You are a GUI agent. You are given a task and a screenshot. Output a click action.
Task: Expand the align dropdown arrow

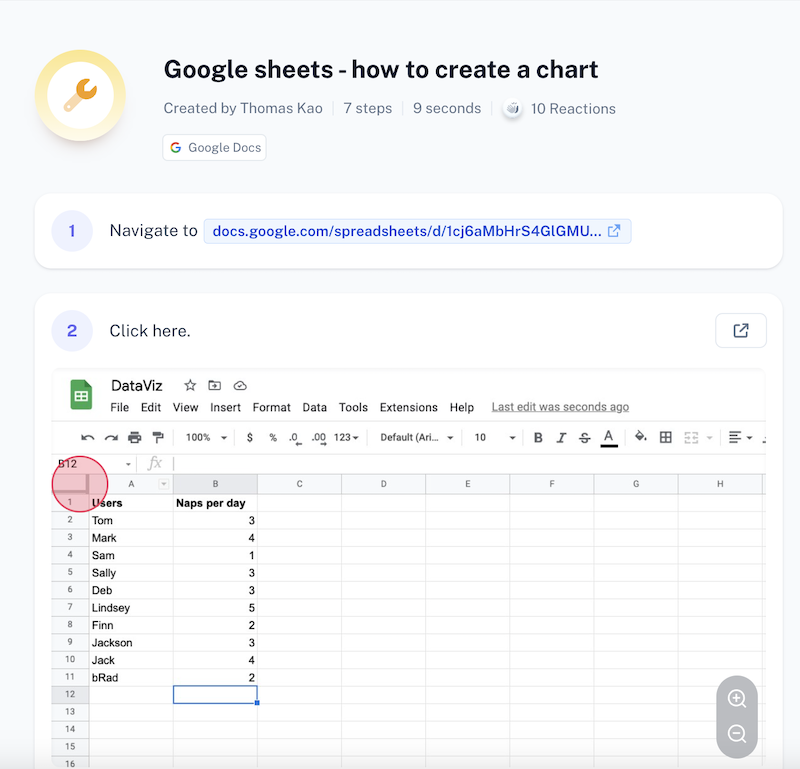coord(749,438)
